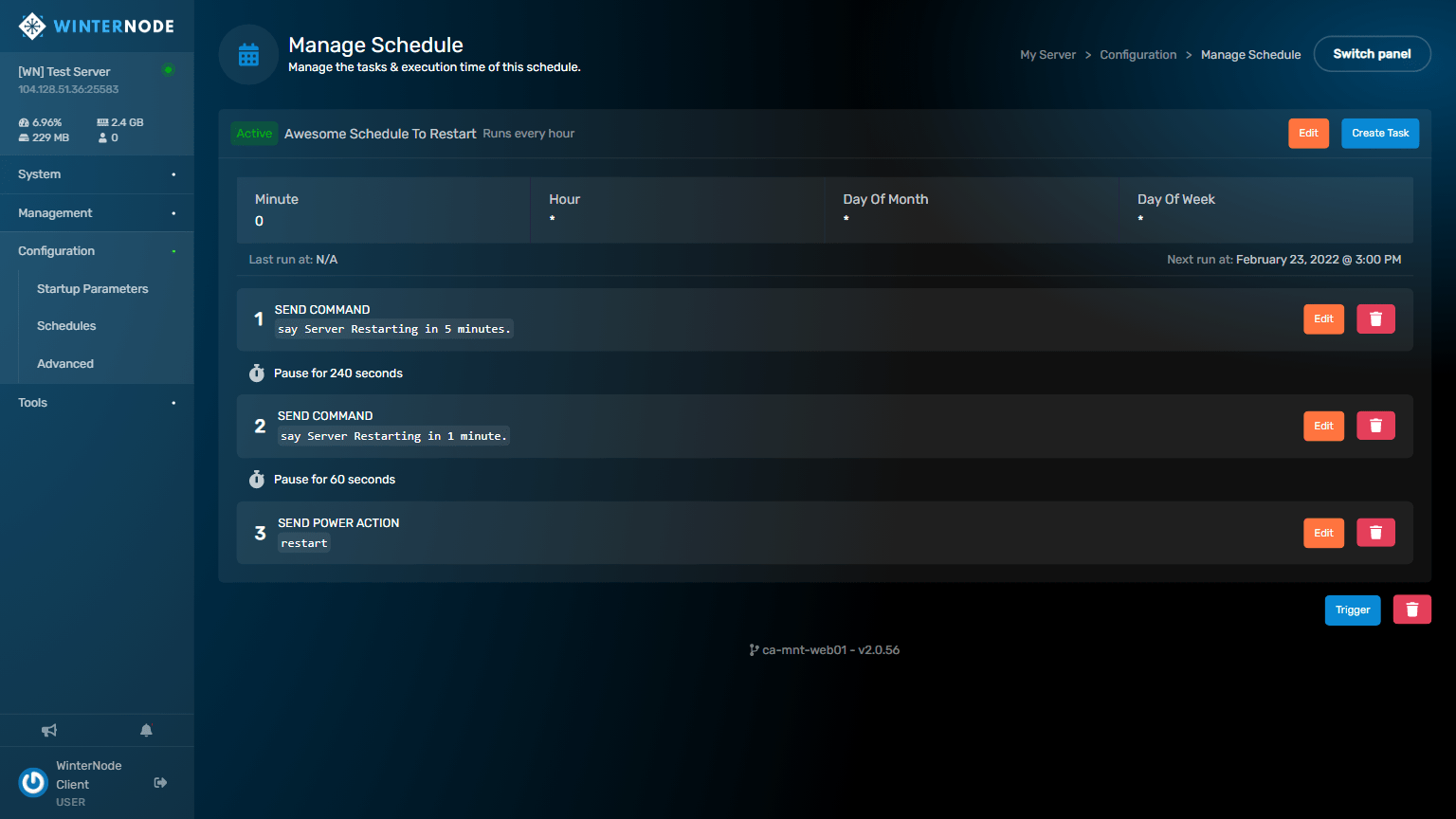The width and height of the screenshot is (1456, 819).
Task: Click the calendar icon beside Manage Schedule
Action: 248,55
